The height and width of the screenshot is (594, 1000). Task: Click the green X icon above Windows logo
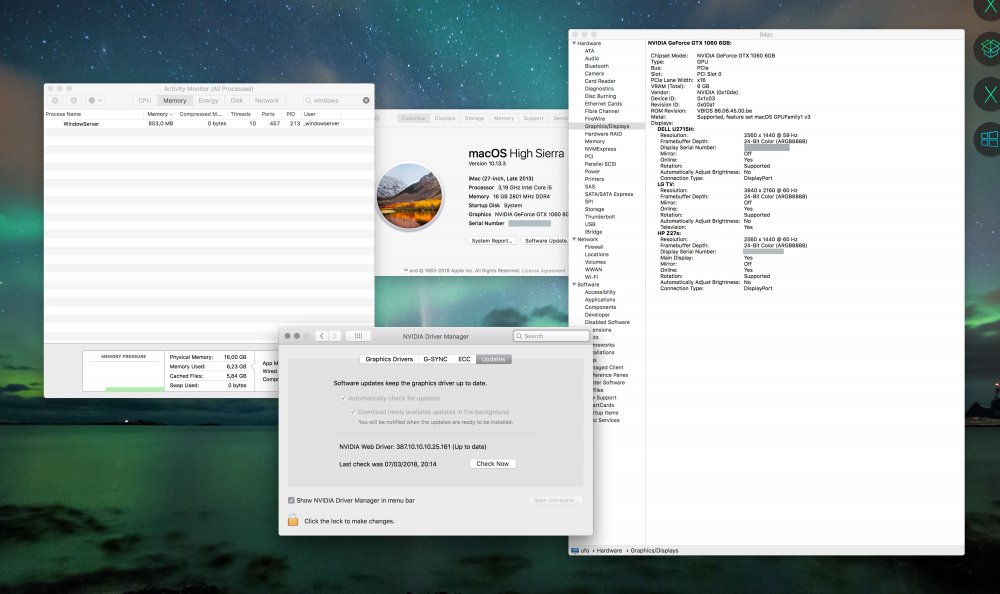(x=989, y=95)
